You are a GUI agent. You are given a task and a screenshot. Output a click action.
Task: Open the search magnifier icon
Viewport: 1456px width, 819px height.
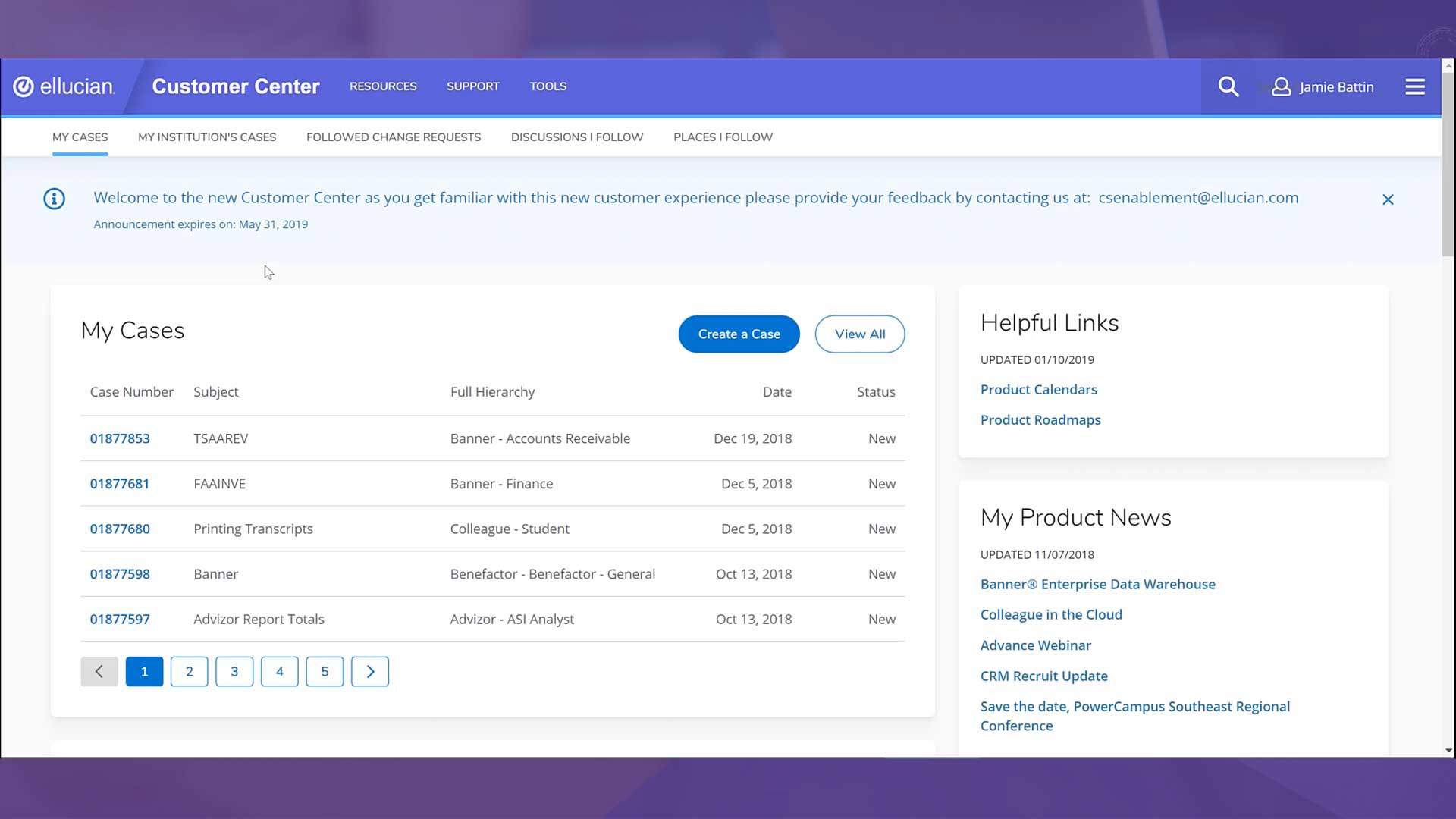(1228, 86)
